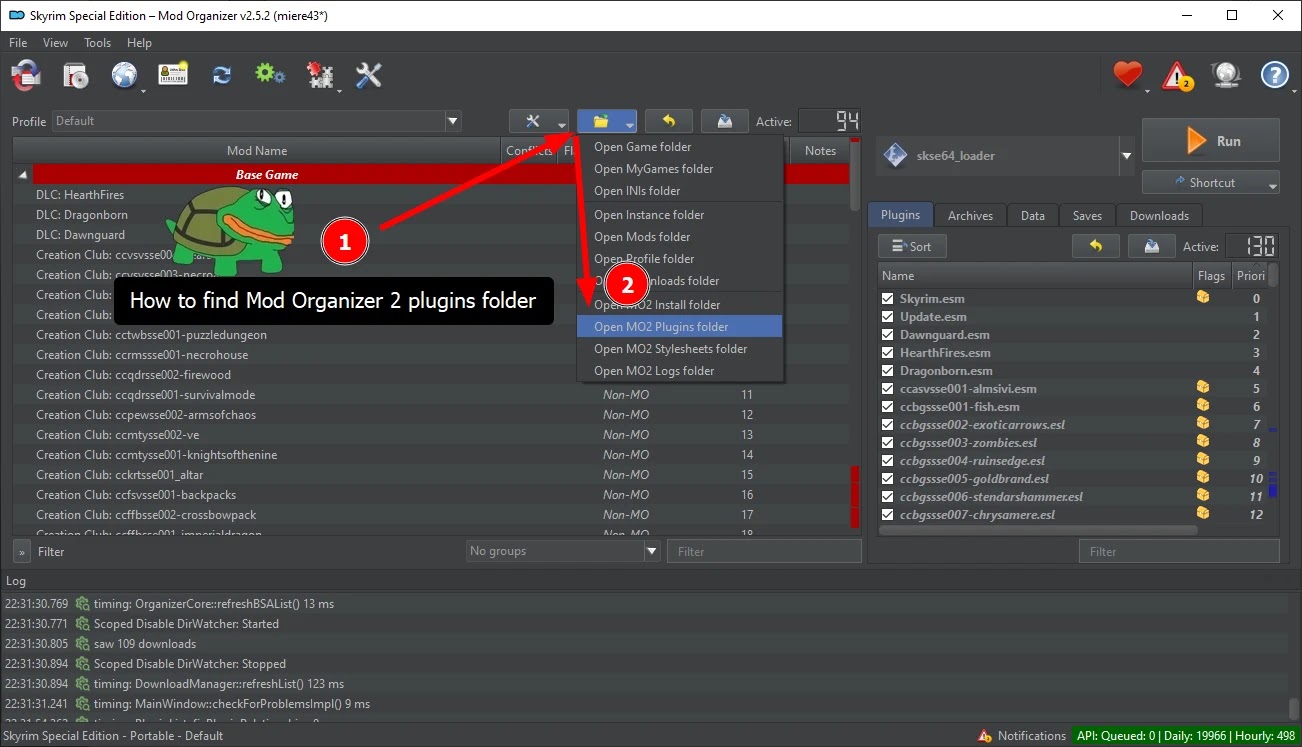Toggle the ccbgssse003-zombies.esl checkbox
Image resolution: width=1302 pixels, height=747 pixels.
[x=887, y=442]
